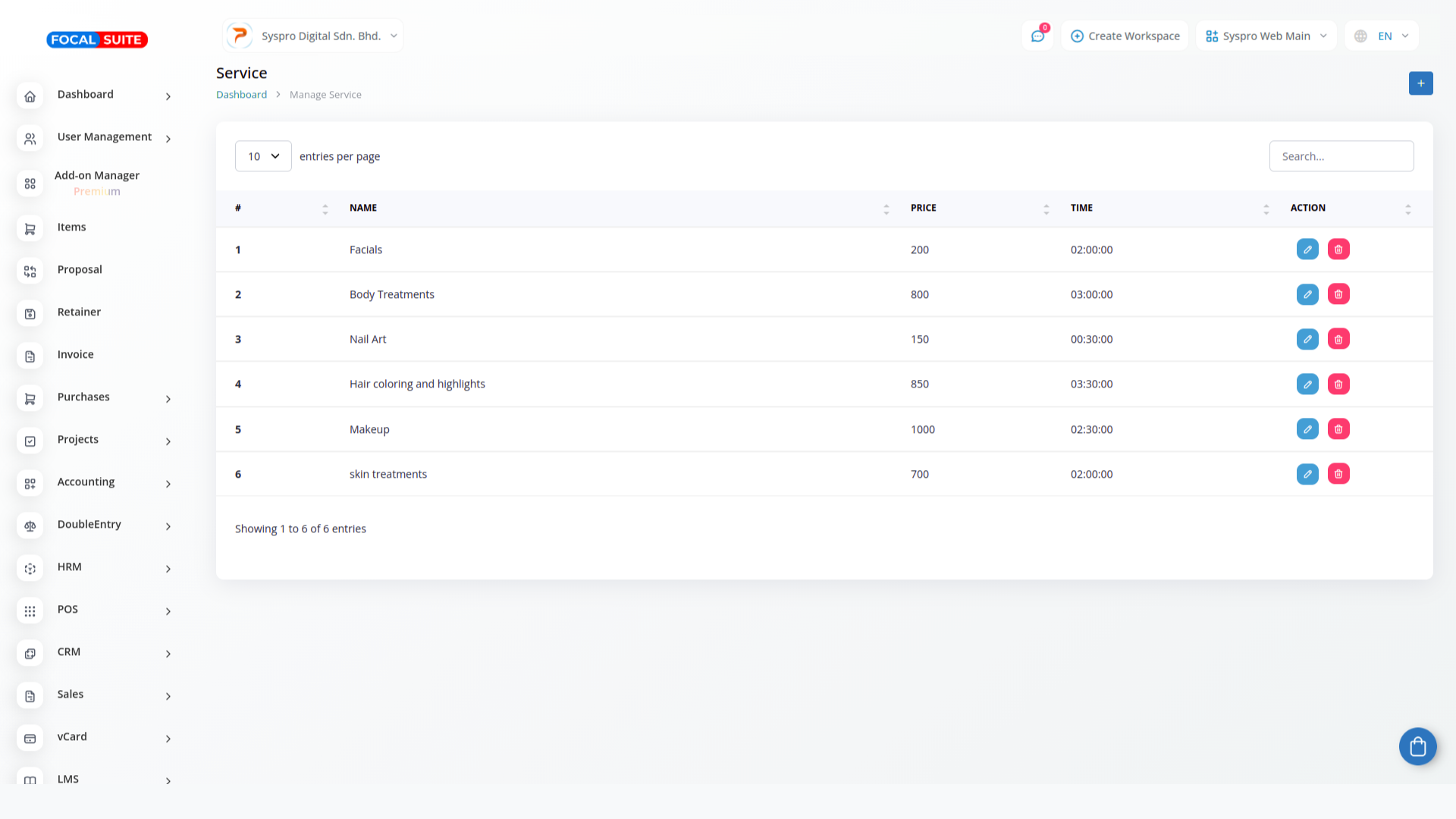Delete the skin treatments service
This screenshot has height=819, width=1456.
point(1338,474)
